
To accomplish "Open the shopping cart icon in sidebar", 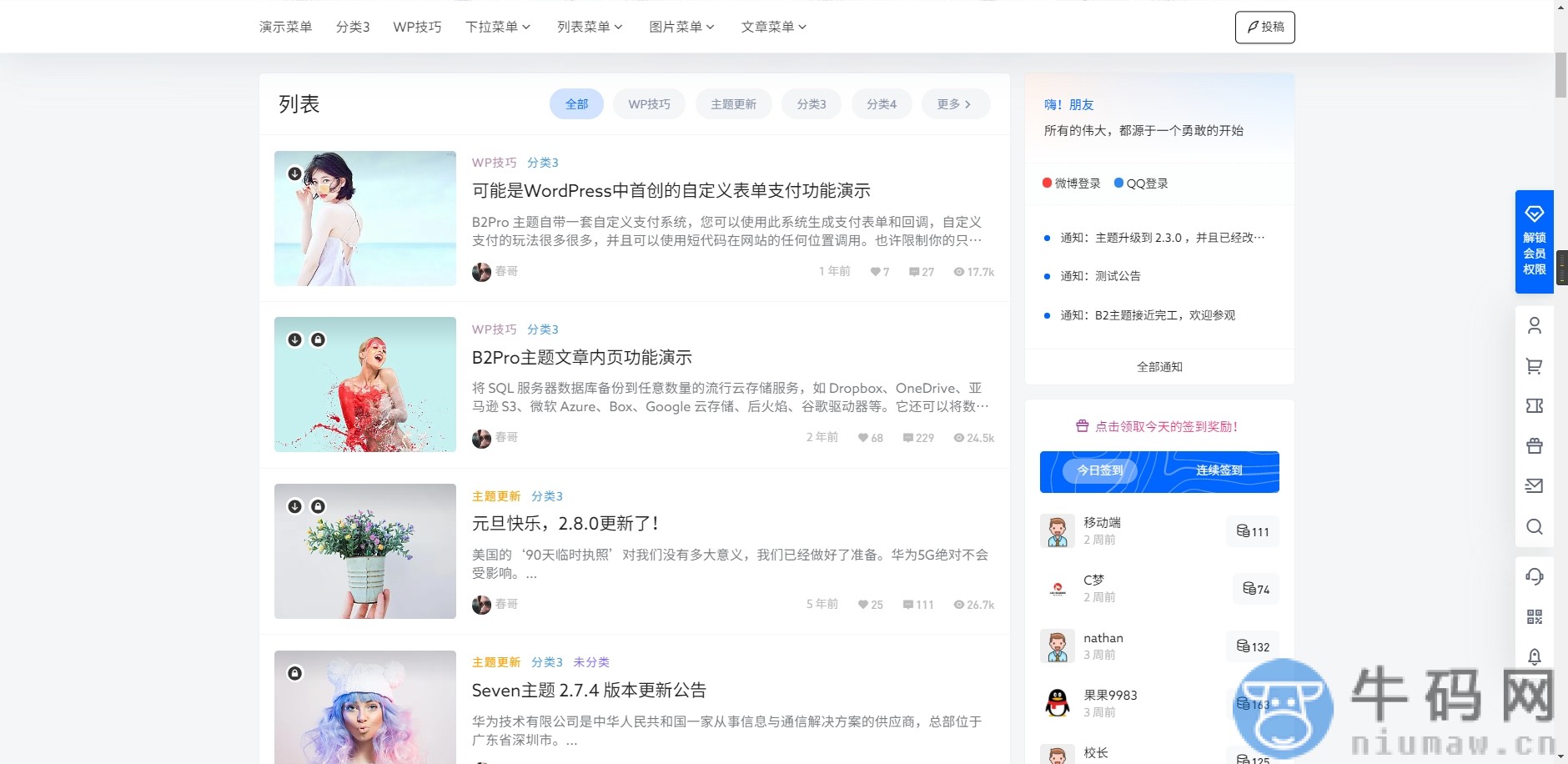I will [x=1534, y=365].
